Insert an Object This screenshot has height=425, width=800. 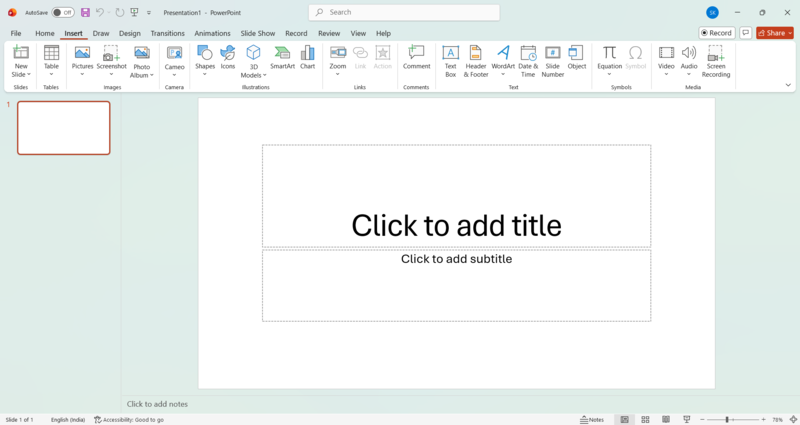tap(577, 57)
